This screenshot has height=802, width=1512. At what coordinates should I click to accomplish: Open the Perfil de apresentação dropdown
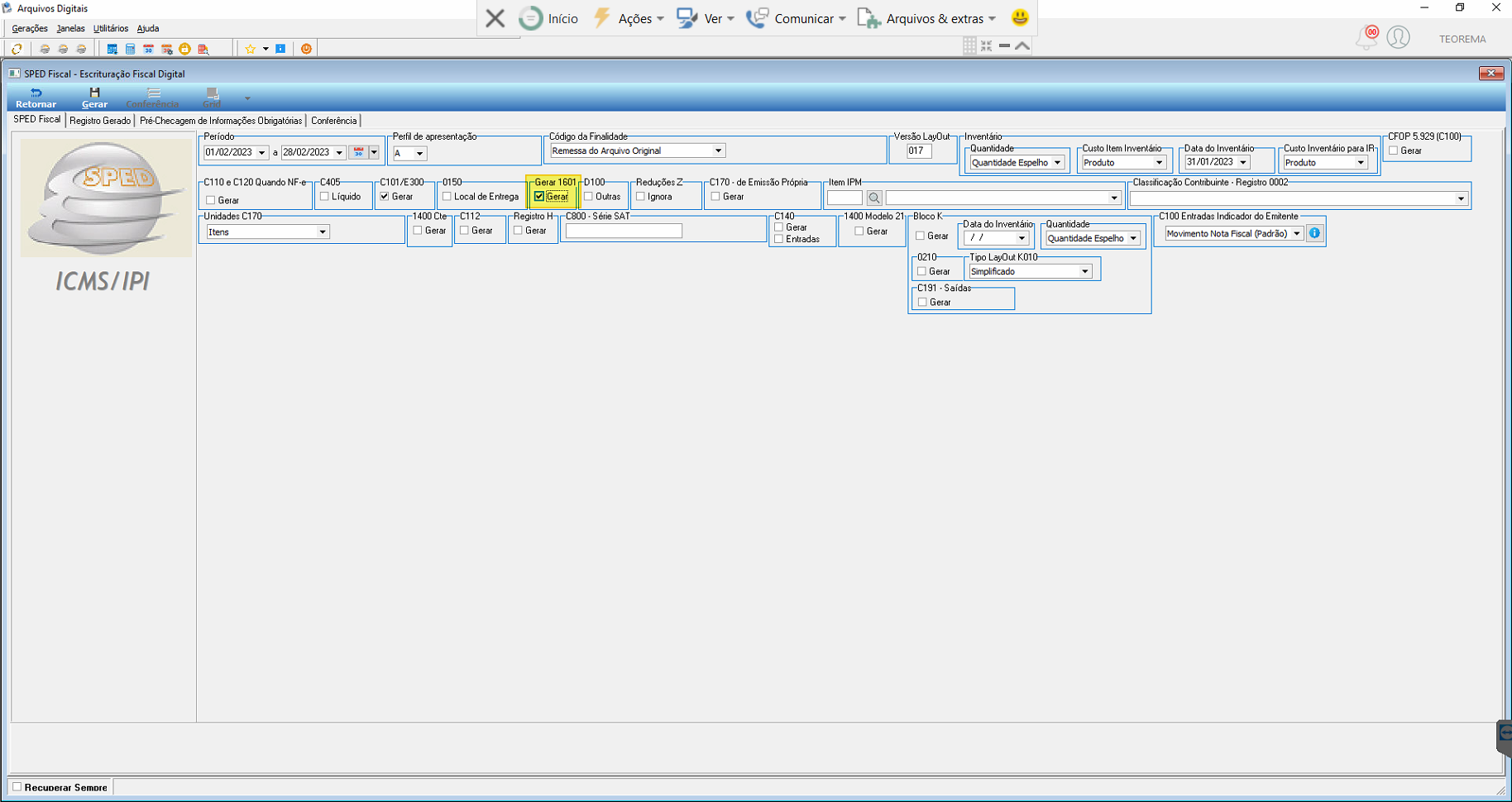pos(419,154)
